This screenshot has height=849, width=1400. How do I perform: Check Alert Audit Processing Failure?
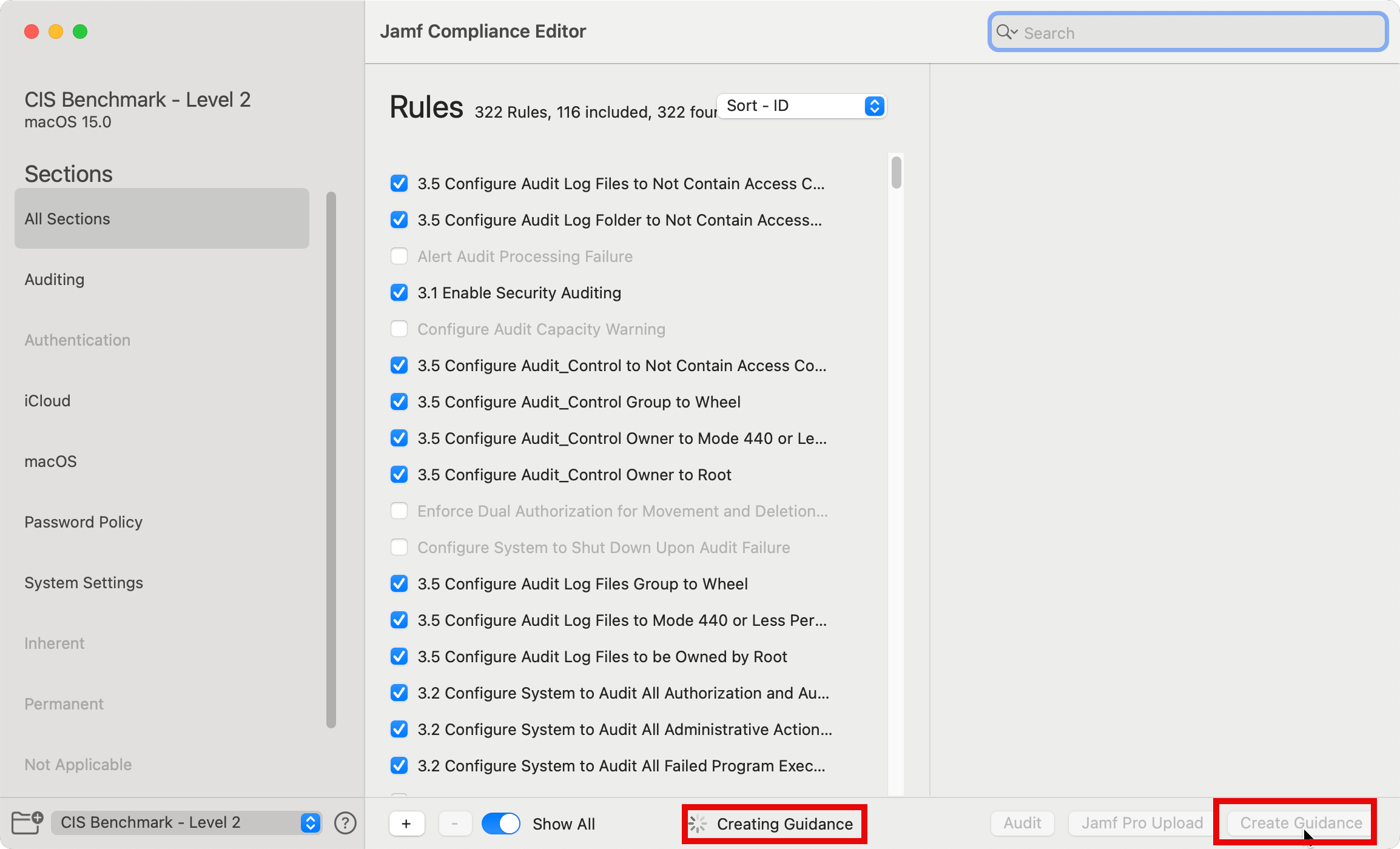[399, 256]
